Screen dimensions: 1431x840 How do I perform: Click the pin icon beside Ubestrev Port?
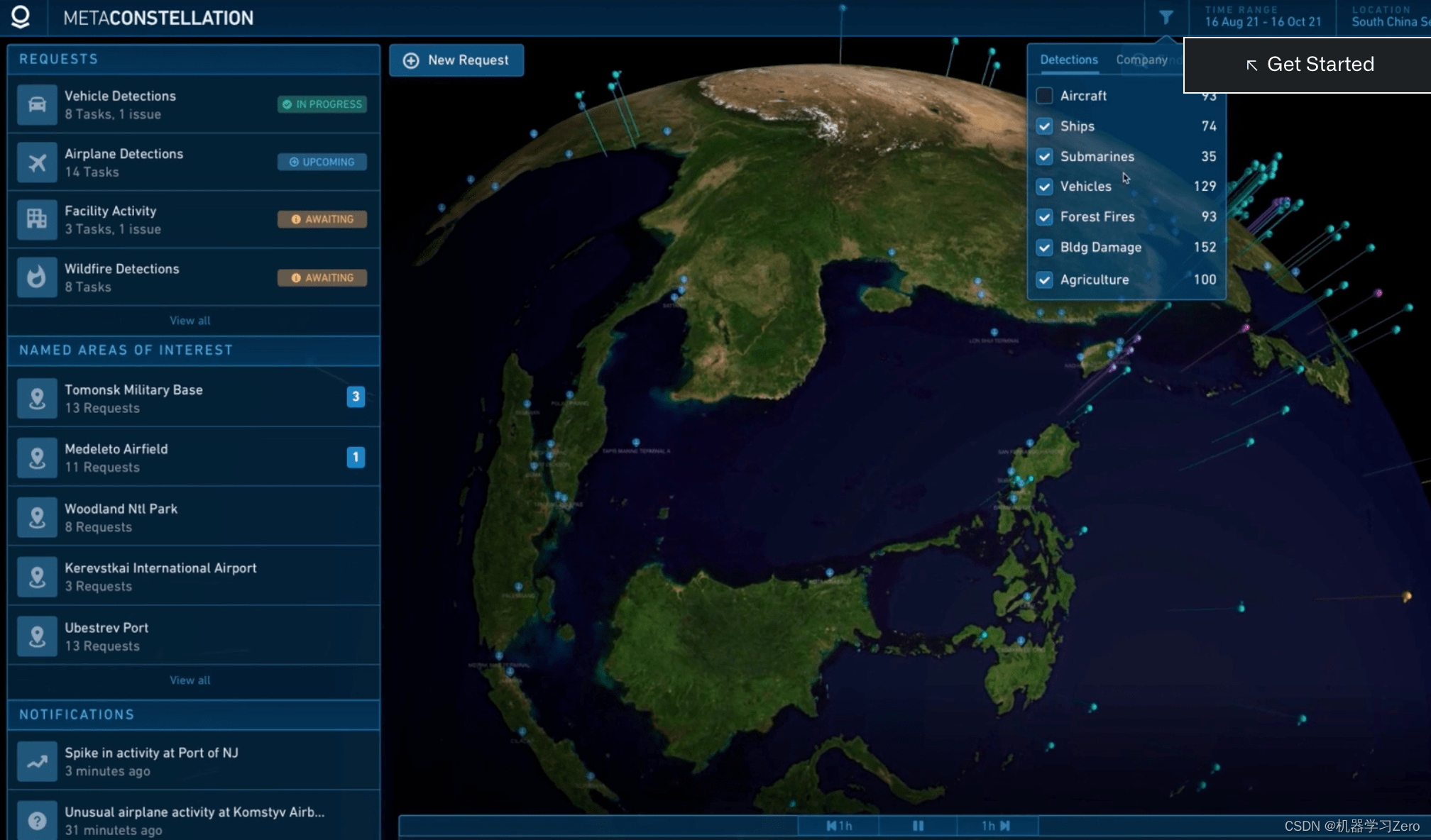37,636
